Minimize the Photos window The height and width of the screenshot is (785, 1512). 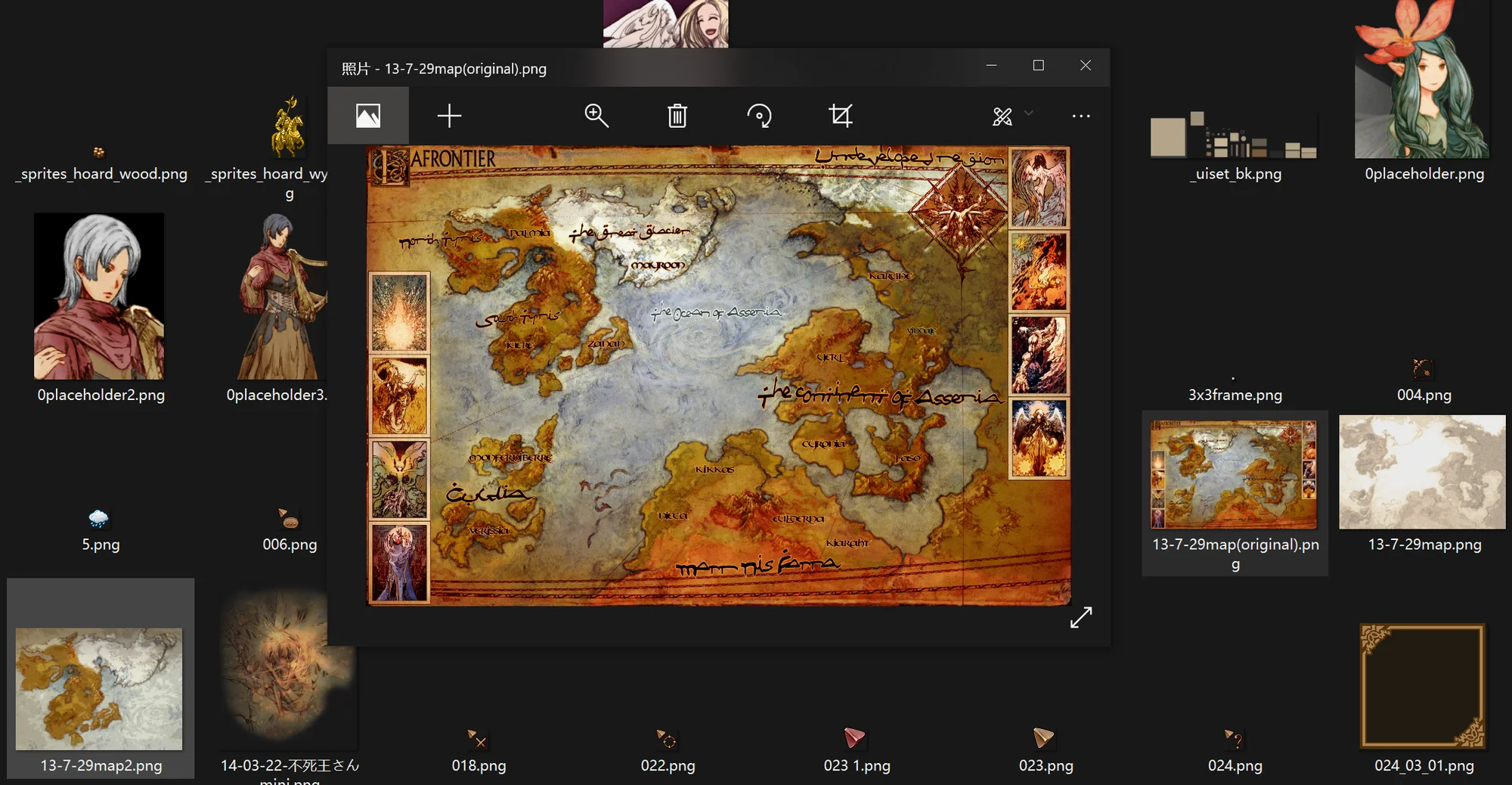click(992, 66)
